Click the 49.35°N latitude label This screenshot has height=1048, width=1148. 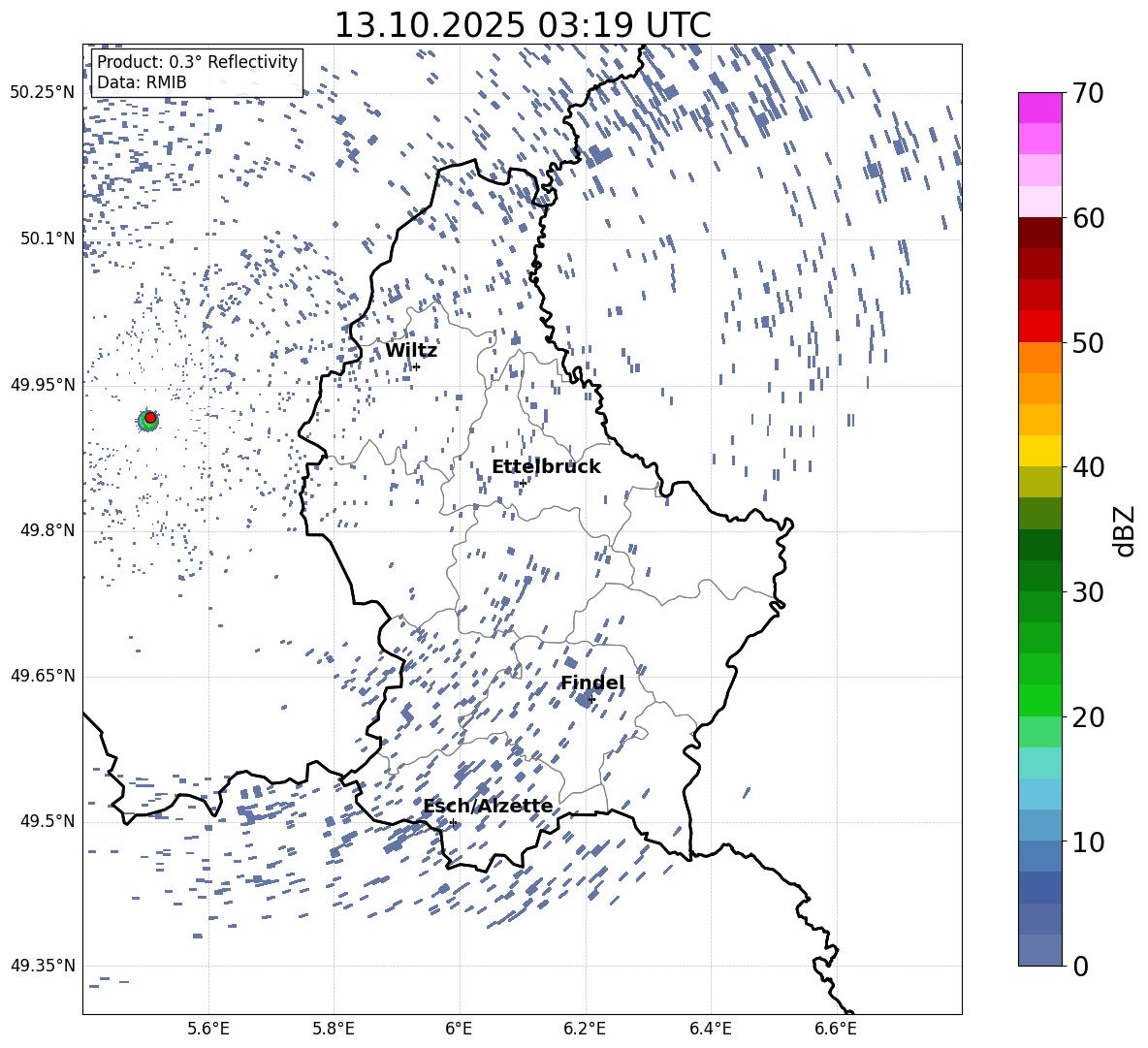pyautogui.click(x=43, y=966)
